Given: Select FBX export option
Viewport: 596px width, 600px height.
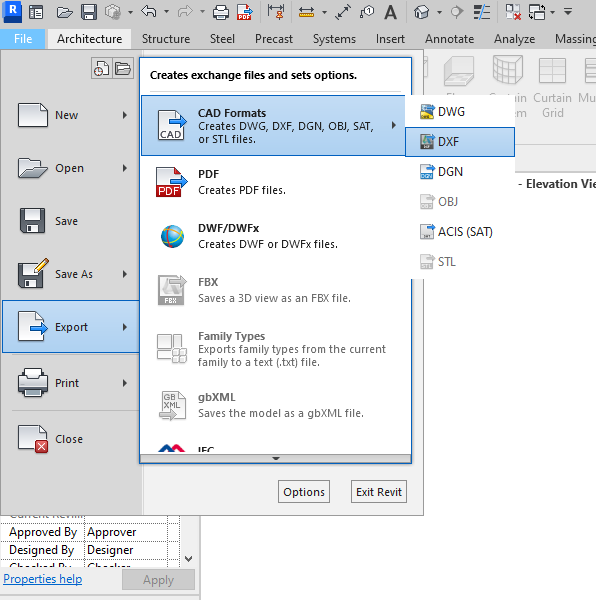Looking at the screenshot, I should tap(273, 290).
